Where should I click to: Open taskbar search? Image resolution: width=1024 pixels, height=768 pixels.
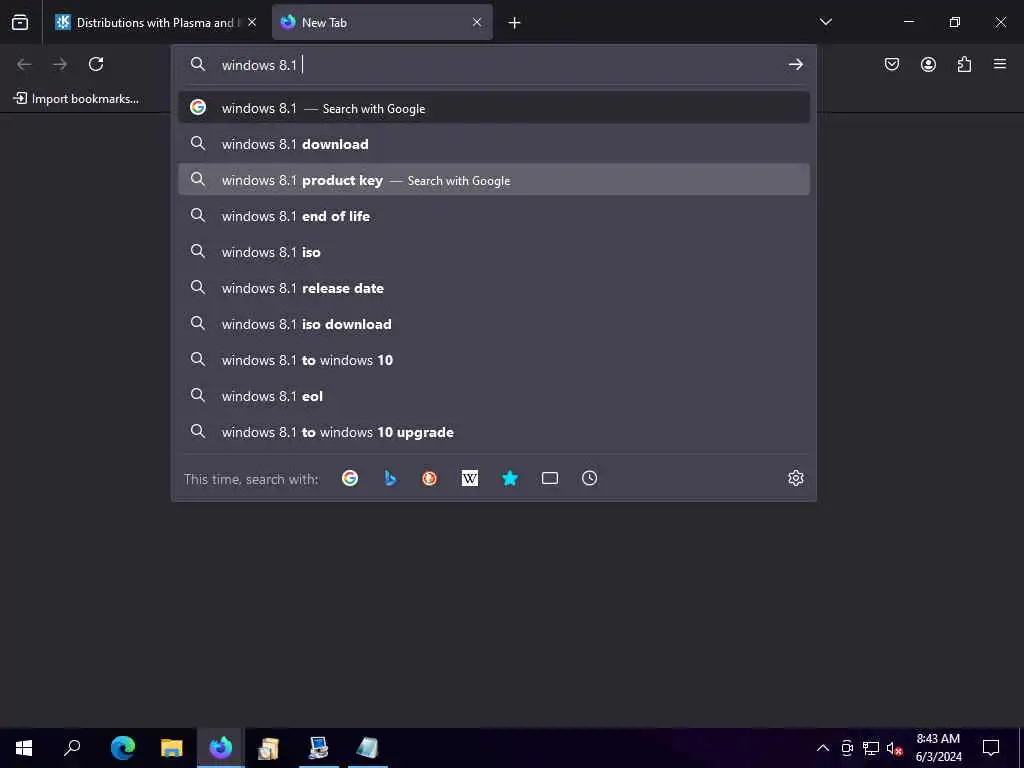point(72,748)
